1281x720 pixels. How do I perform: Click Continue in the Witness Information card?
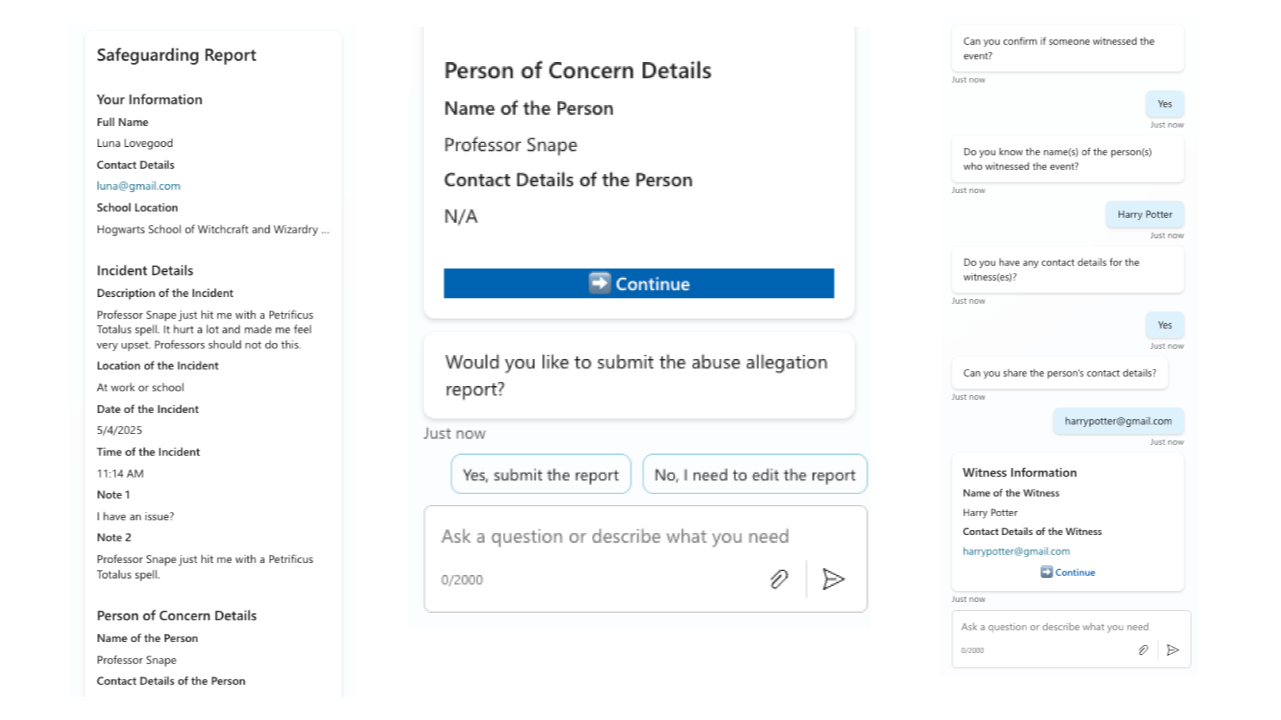(x=1067, y=573)
